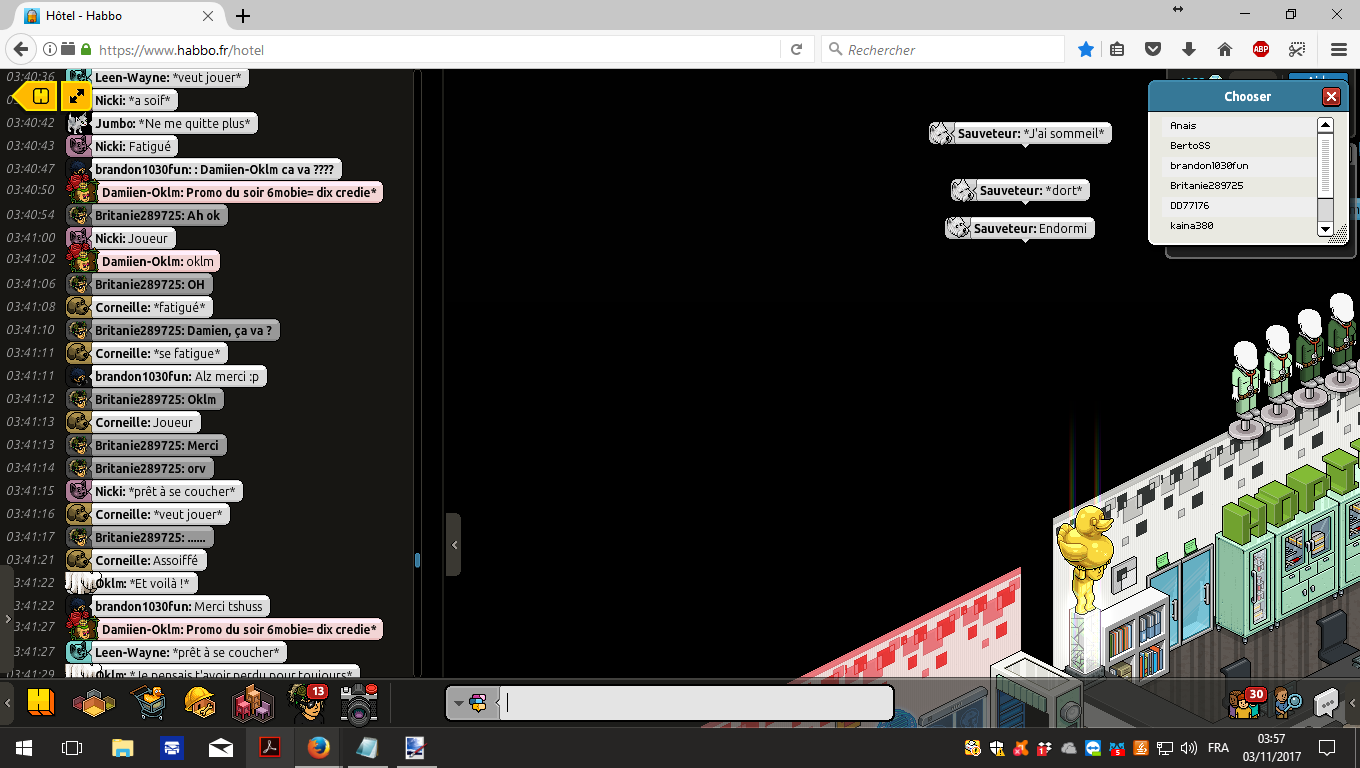Open the find friends magnifier icon

tap(1286, 704)
